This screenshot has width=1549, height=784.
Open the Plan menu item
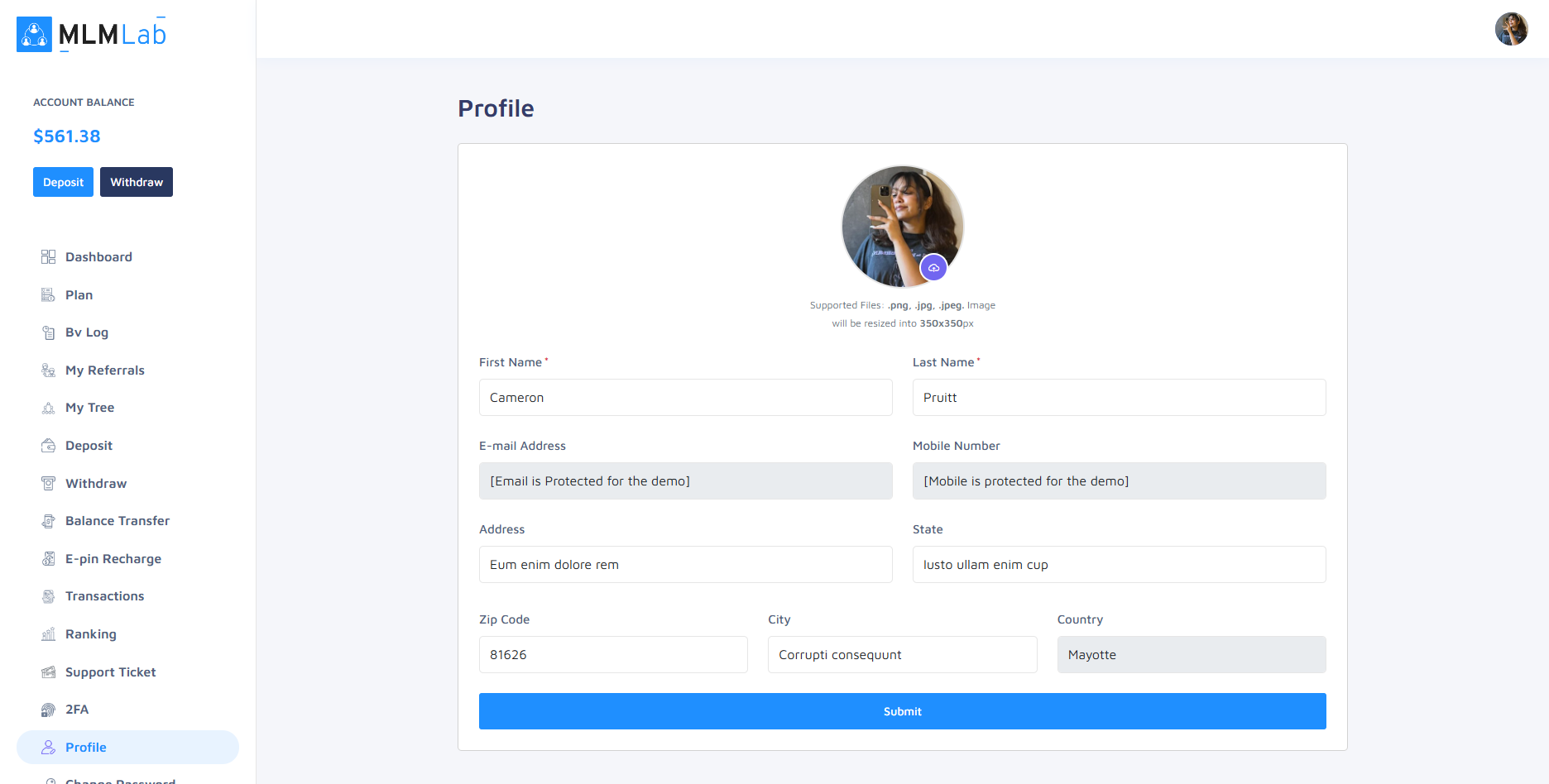click(x=79, y=295)
